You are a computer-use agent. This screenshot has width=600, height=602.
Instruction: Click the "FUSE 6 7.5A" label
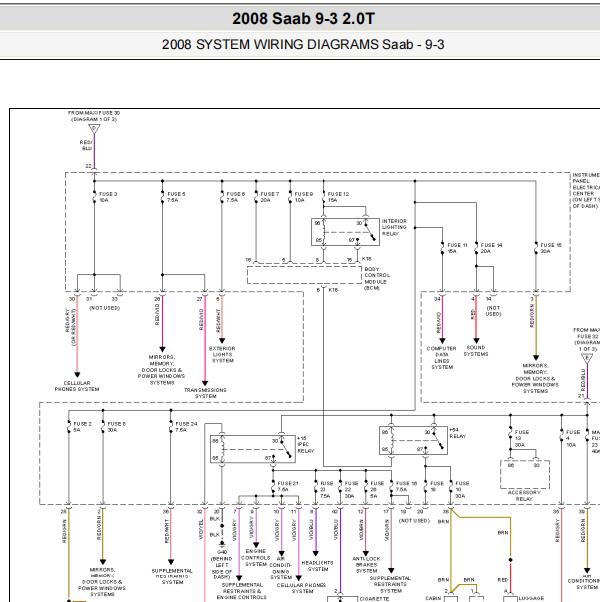(235, 197)
